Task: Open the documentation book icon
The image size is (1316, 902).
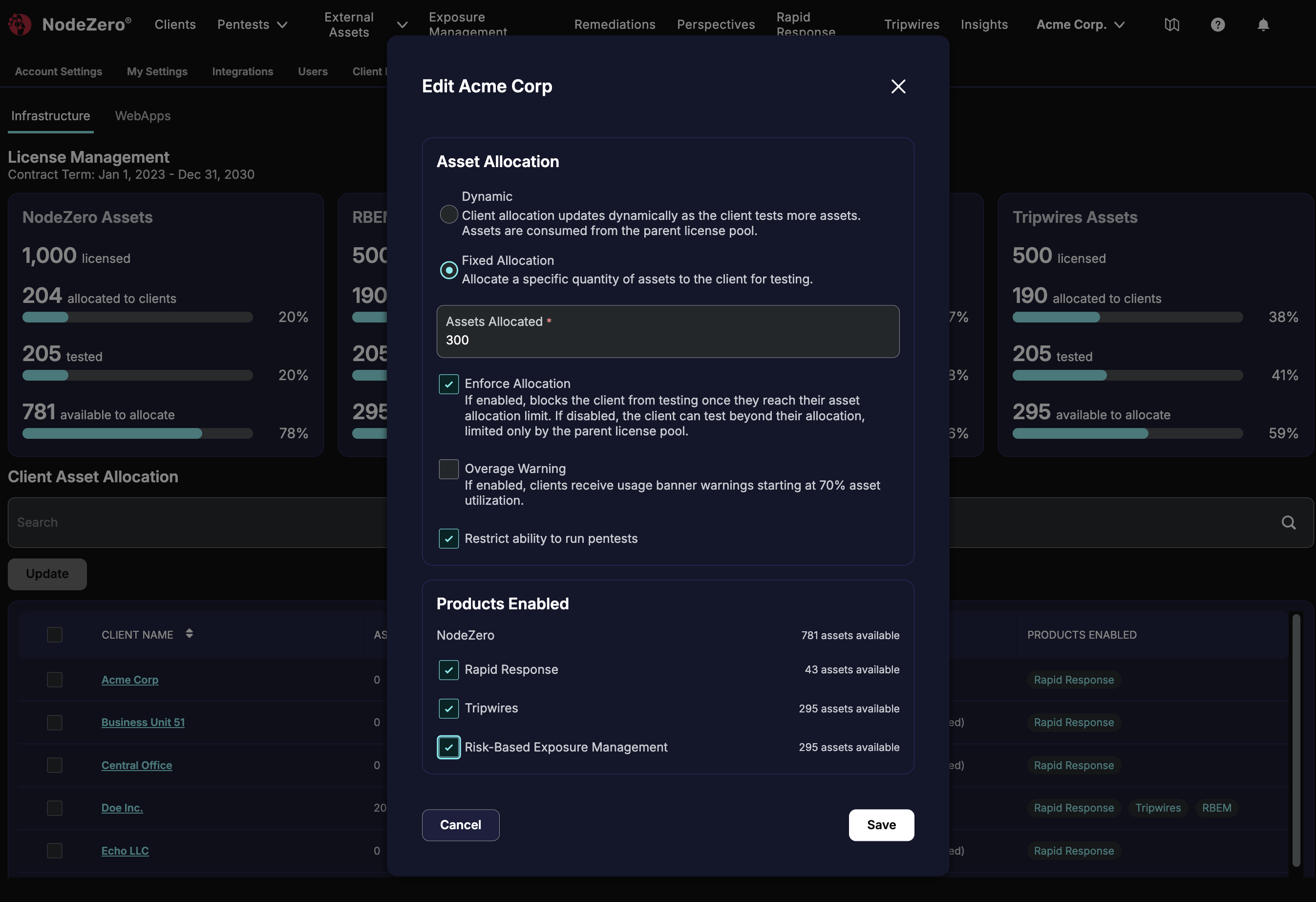Action: click(x=1171, y=24)
